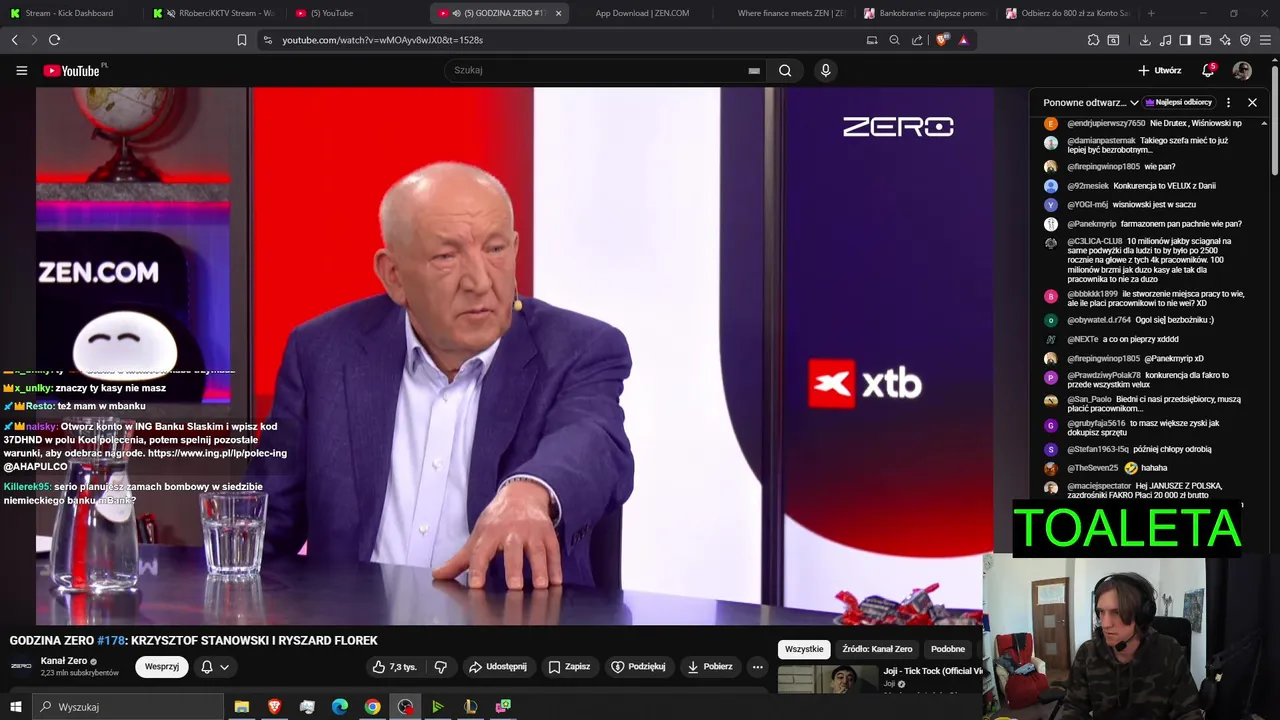Open the account avatar menu

pos(1242,70)
